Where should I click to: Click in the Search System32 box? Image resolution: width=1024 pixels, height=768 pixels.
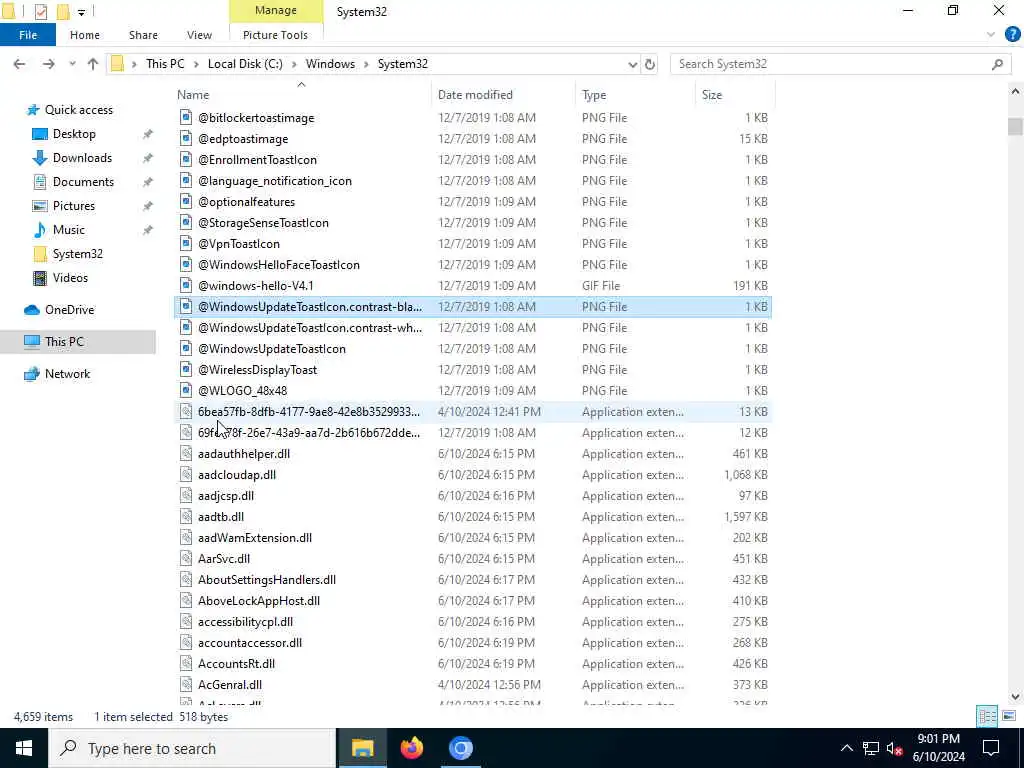[833, 64]
